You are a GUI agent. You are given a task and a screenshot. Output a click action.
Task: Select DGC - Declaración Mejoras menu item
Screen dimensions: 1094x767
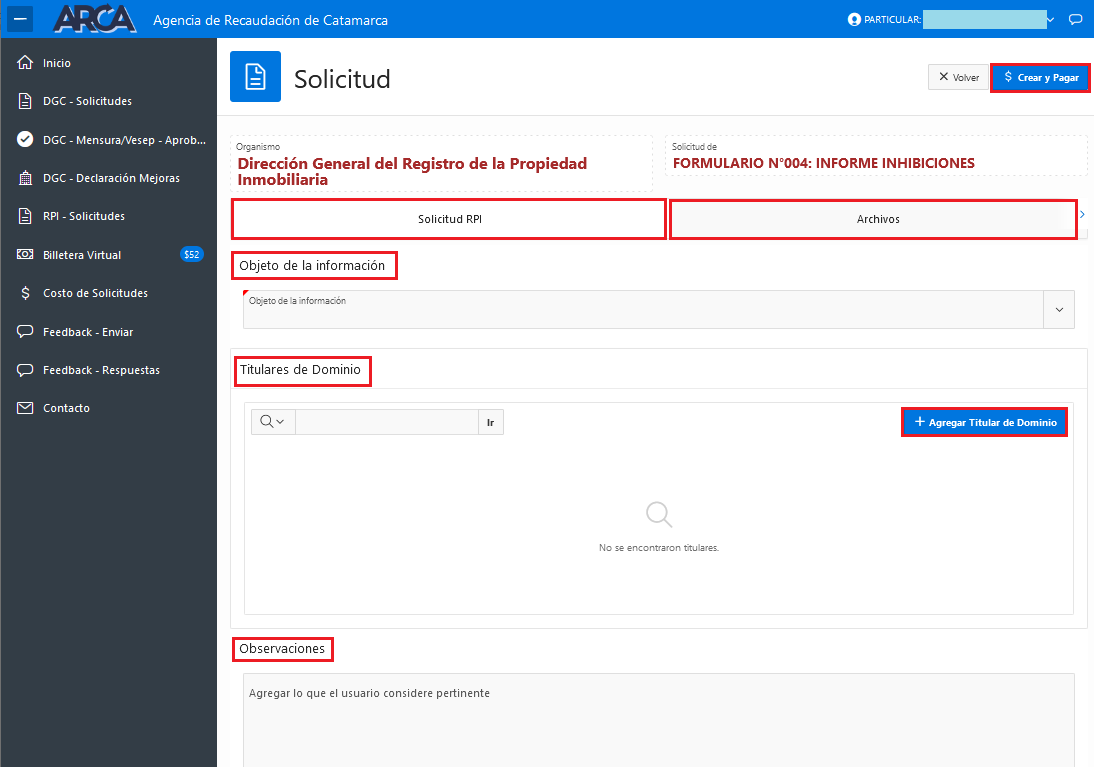click(x=111, y=178)
